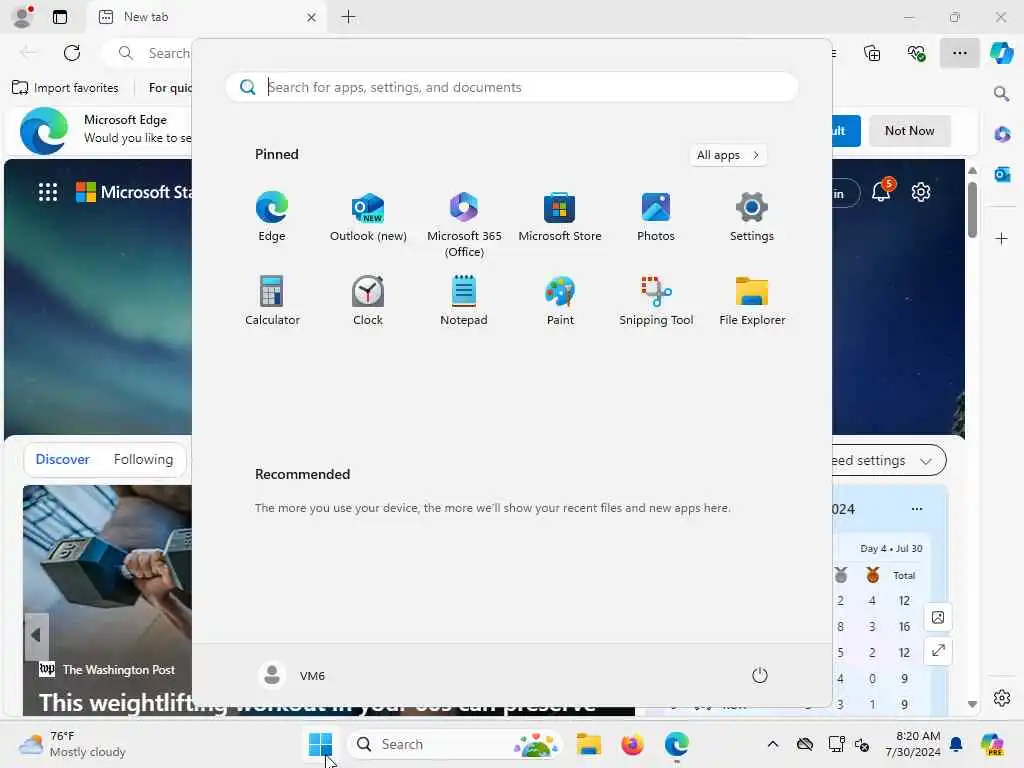Open Microsoft Store from Start menu
Screen dimensions: 1024x768
point(560,217)
